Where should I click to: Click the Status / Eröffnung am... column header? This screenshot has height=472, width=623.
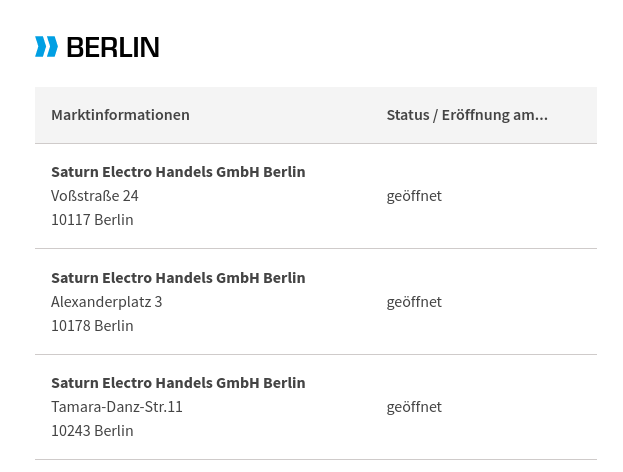click(x=467, y=115)
